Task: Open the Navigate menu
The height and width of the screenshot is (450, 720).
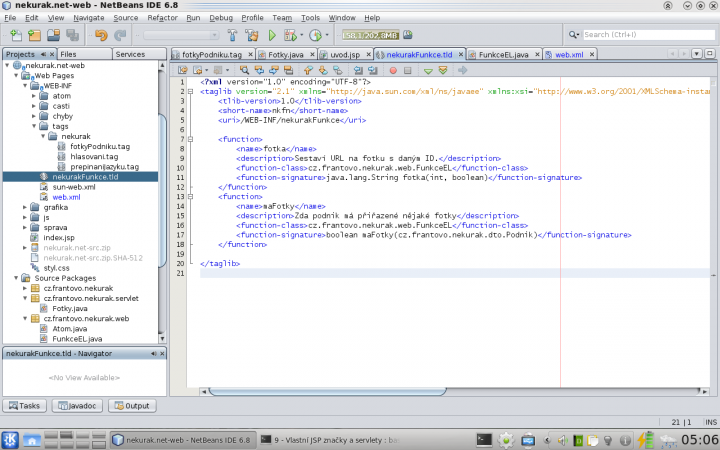Action: (x=89, y=18)
